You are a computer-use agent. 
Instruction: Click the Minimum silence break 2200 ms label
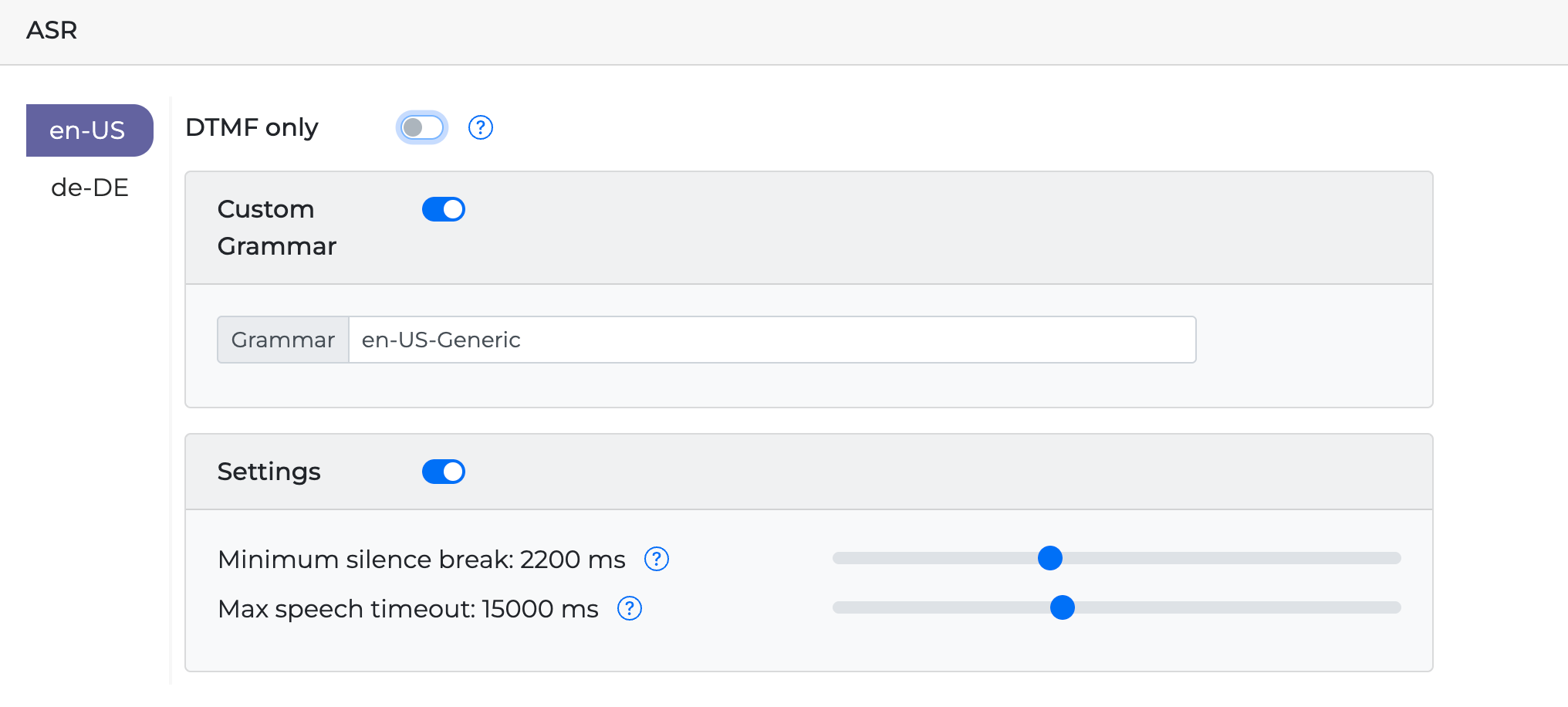tap(421, 559)
